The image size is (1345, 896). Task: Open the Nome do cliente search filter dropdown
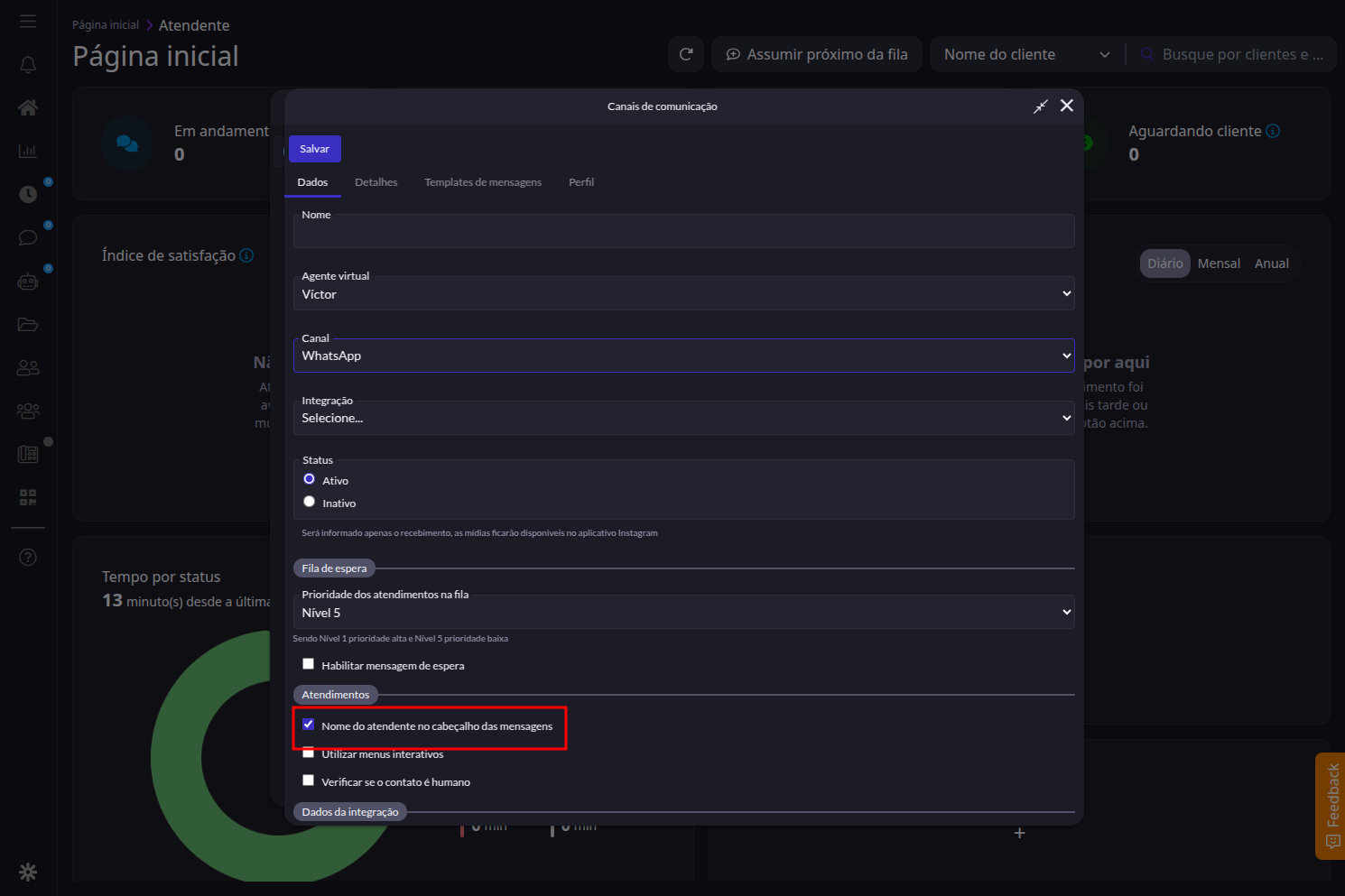[x=1027, y=54]
